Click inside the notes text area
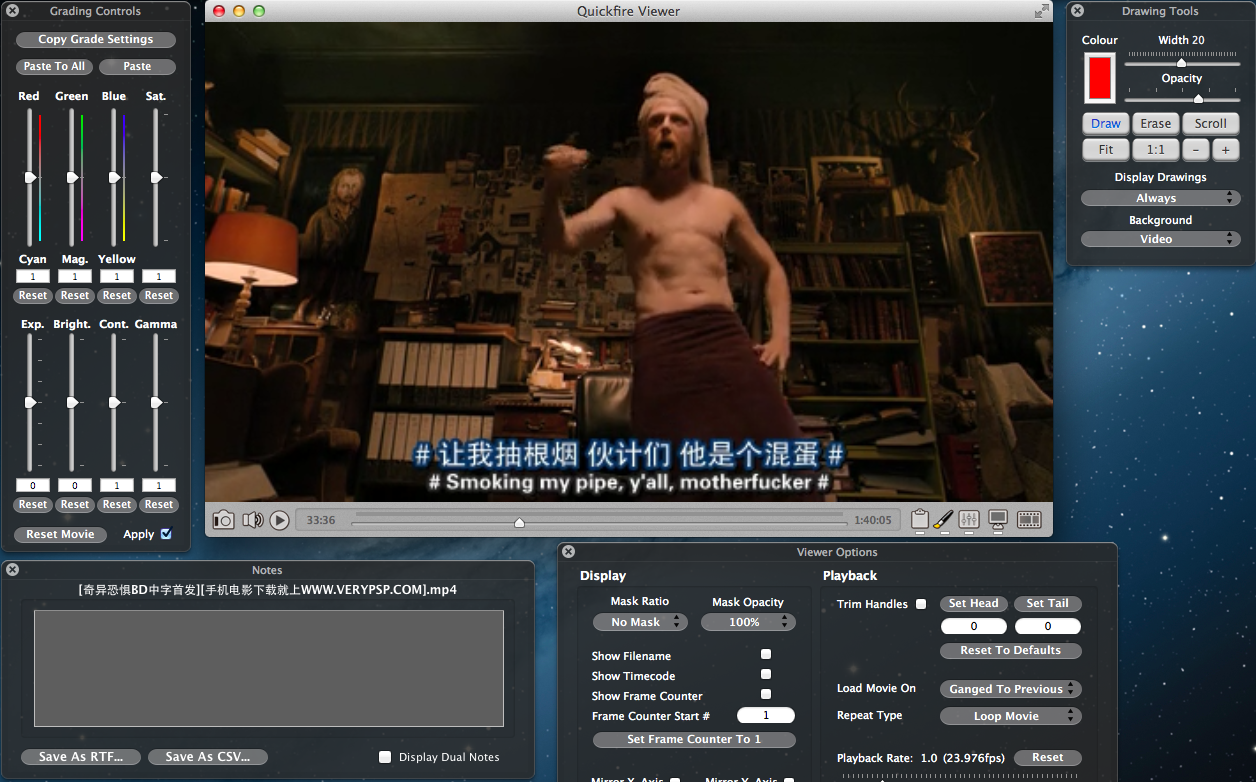 pyautogui.click(x=268, y=668)
